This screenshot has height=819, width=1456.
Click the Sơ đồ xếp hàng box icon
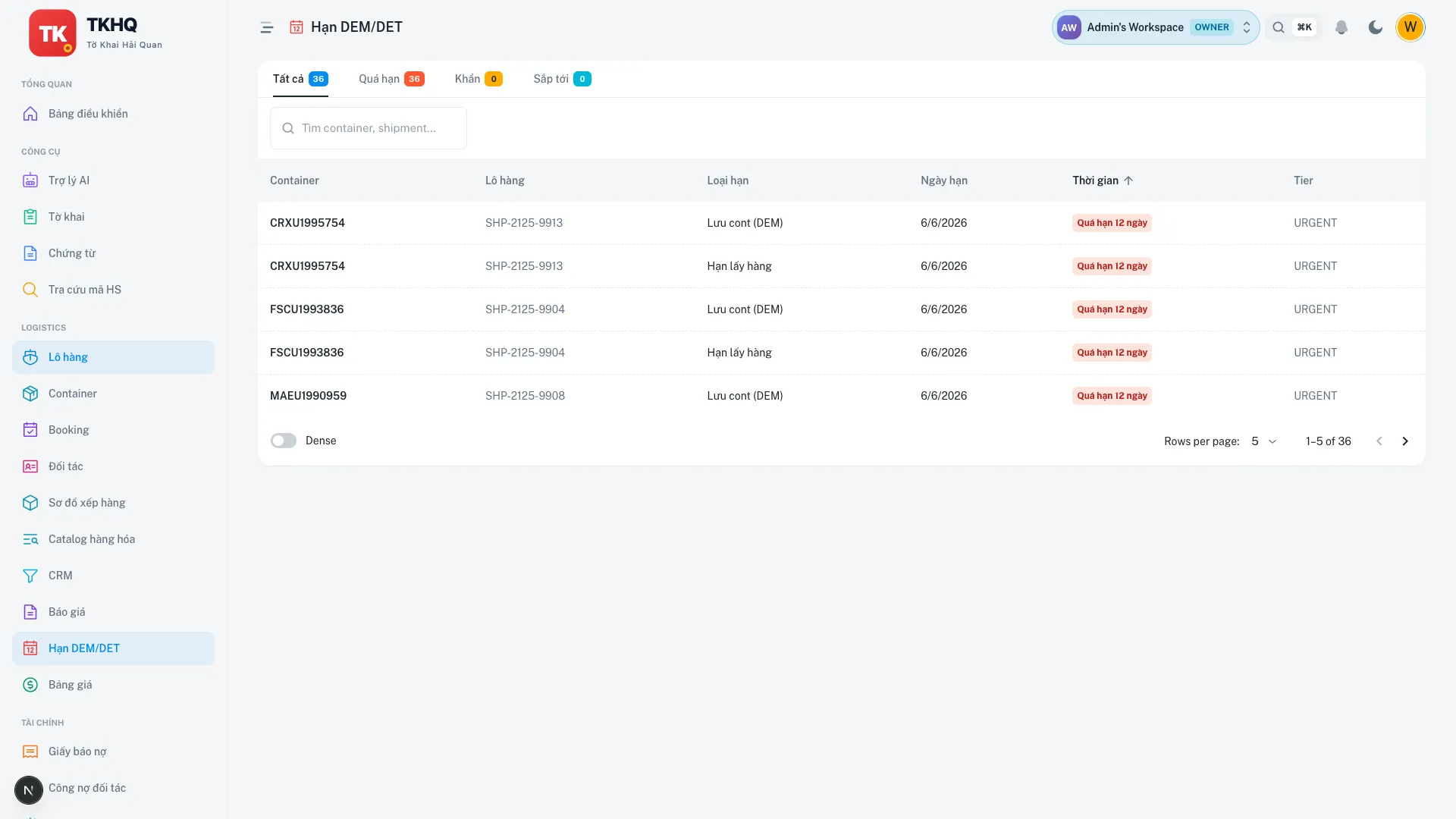point(30,503)
